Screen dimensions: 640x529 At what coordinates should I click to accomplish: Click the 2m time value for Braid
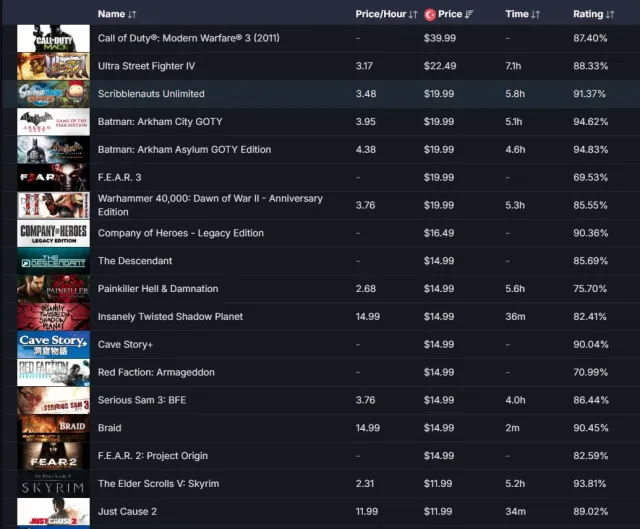coord(512,428)
